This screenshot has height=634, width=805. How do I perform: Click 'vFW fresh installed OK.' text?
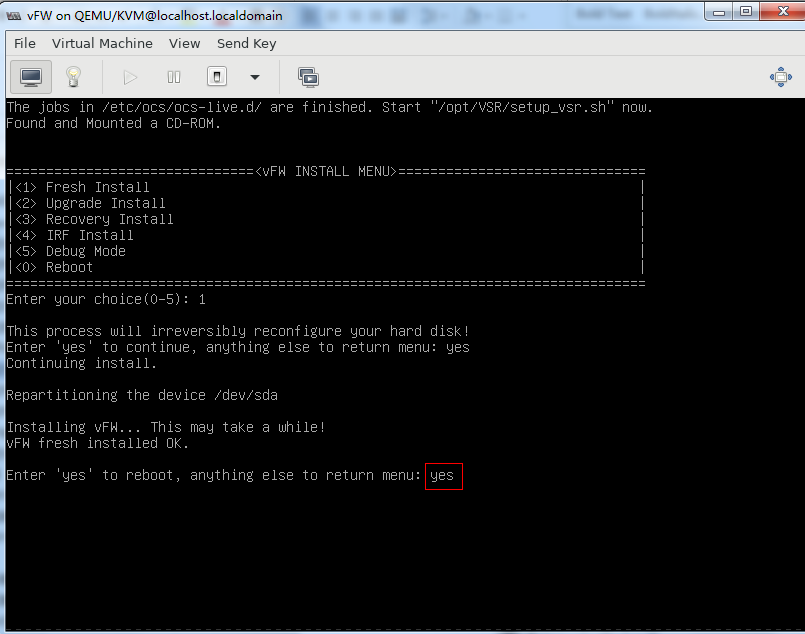(98, 443)
